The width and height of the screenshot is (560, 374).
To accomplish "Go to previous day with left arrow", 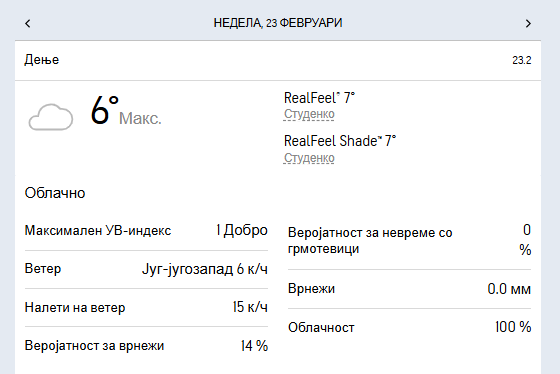I will click(x=28, y=24).
